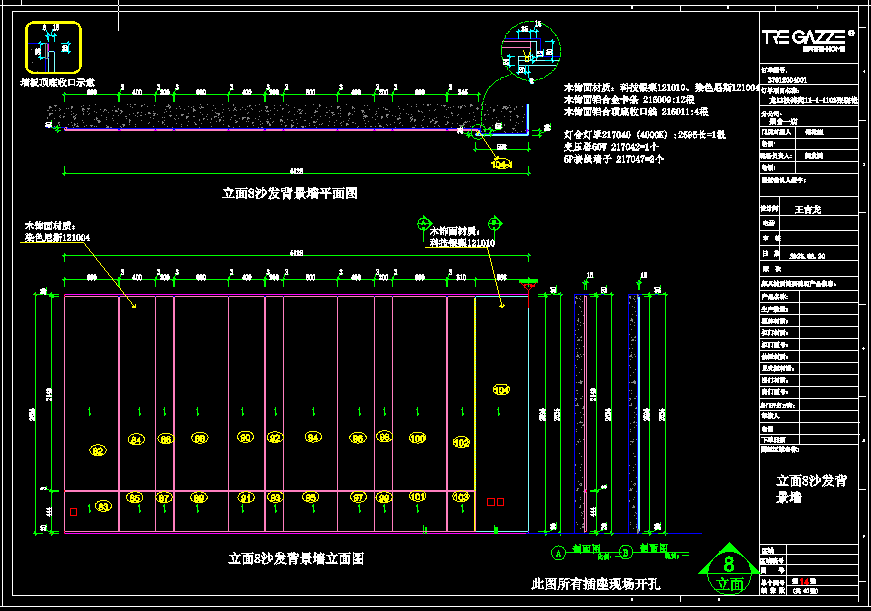Select the 科技银熊121010 annotation above the elevation
This screenshot has height=611, width=871.
tap(462, 243)
